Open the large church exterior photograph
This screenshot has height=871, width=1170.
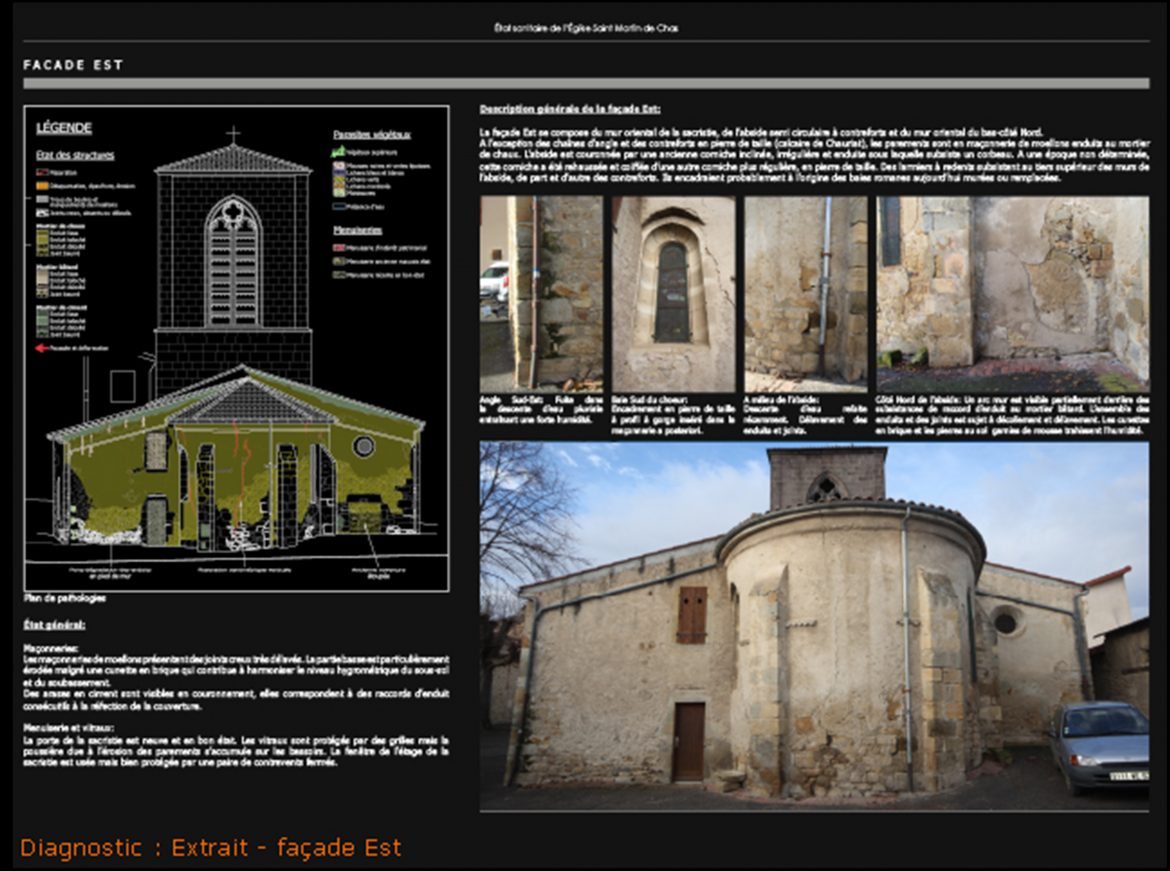click(x=813, y=626)
